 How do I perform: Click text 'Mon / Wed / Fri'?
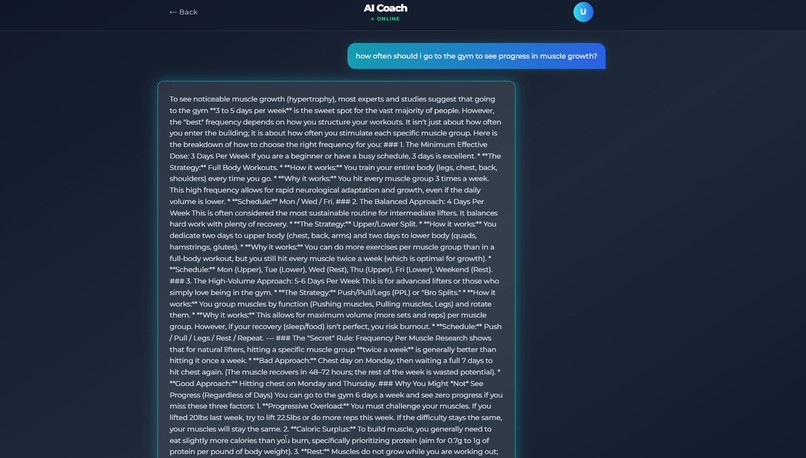[x=305, y=201]
